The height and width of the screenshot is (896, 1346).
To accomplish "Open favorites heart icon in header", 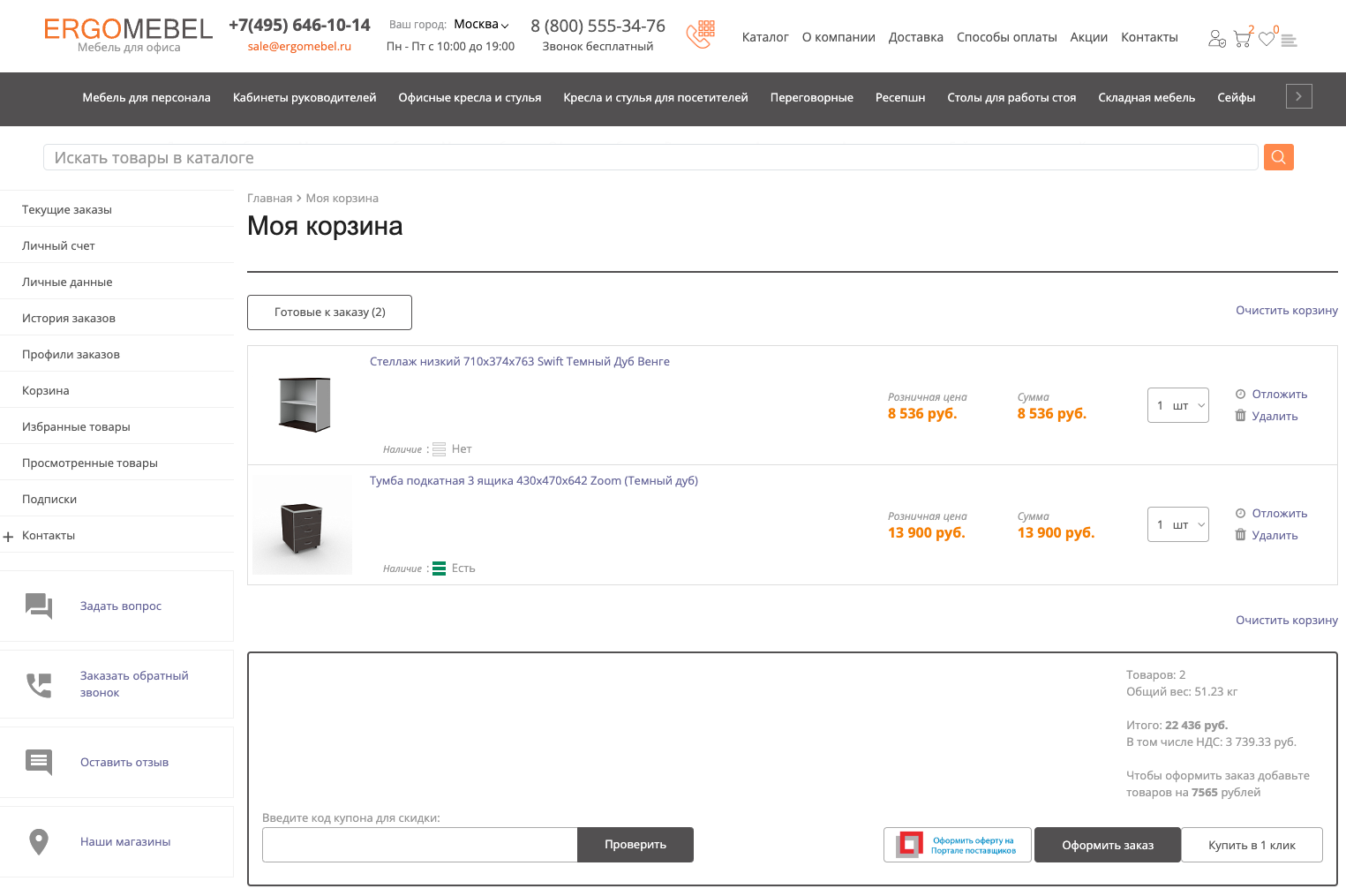I will (x=1267, y=39).
